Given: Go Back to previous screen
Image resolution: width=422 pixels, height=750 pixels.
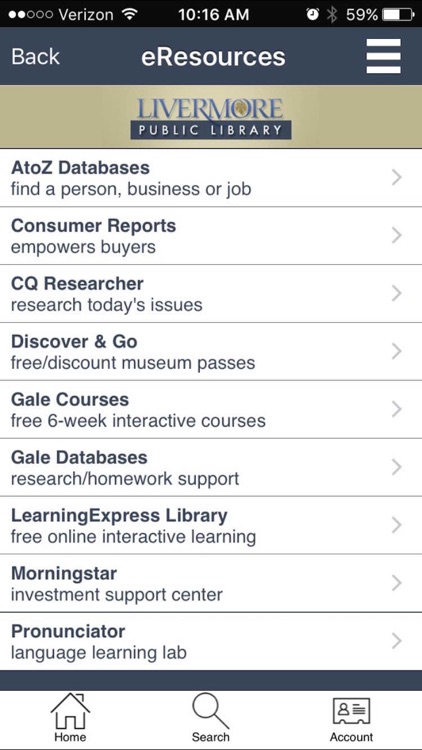Looking at the screenshot, I should tap(35, 56).
